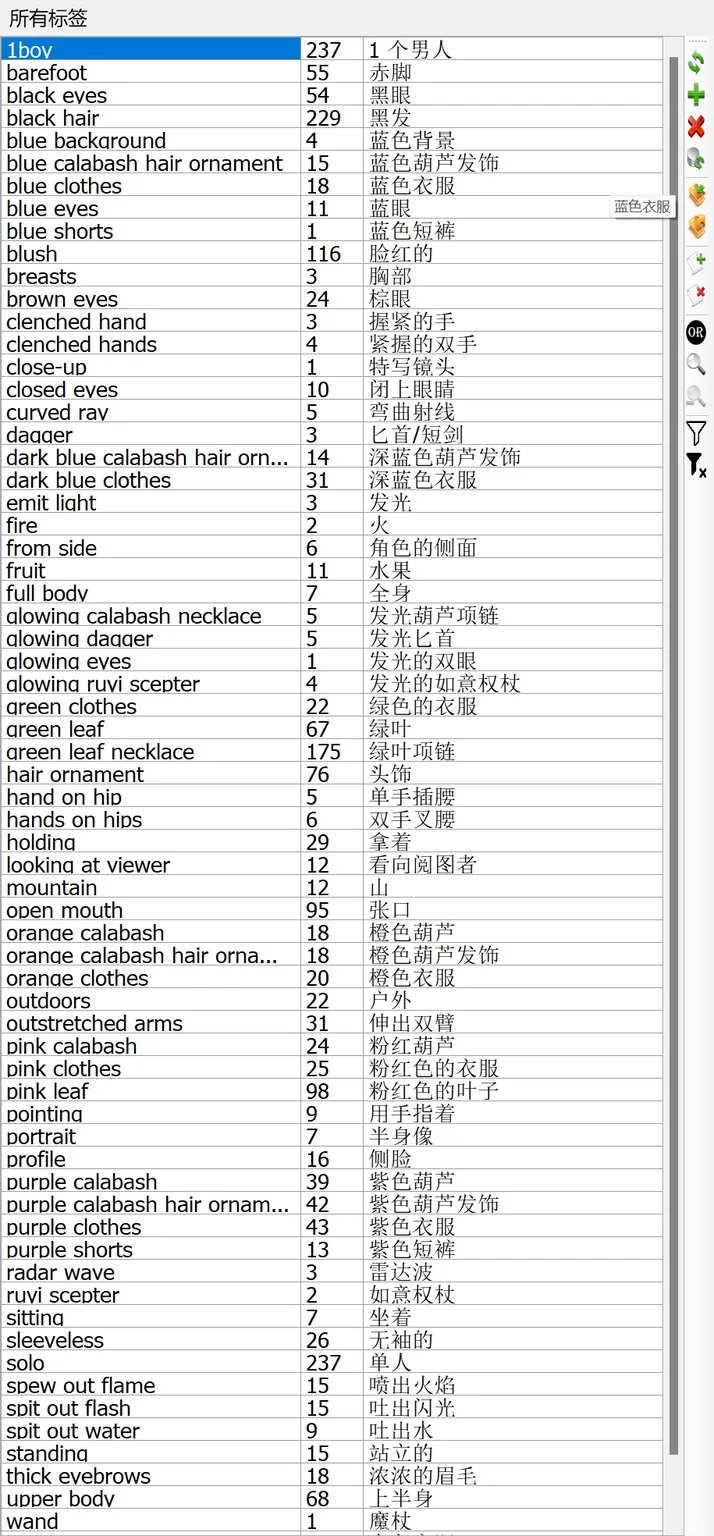Select the 'radar wave' tag
This screenshot has width=714, height=1536.
(60, 1272)
